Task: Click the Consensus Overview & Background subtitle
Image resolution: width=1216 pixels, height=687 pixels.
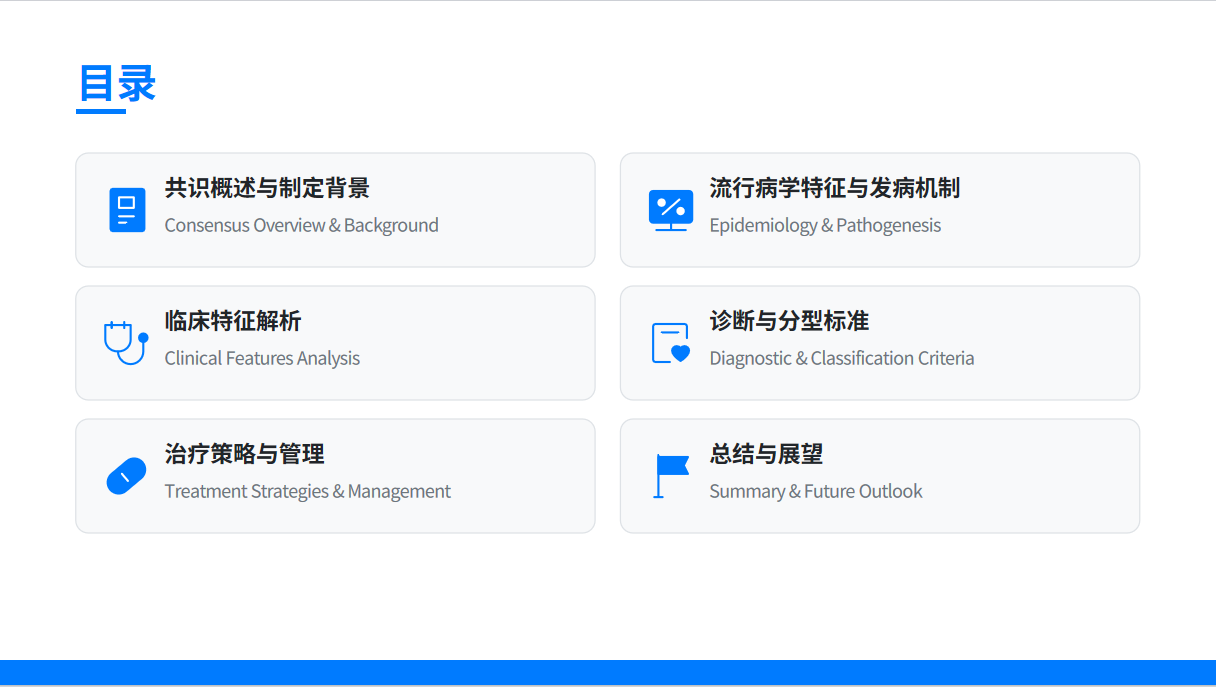Action: click(302, 225)
